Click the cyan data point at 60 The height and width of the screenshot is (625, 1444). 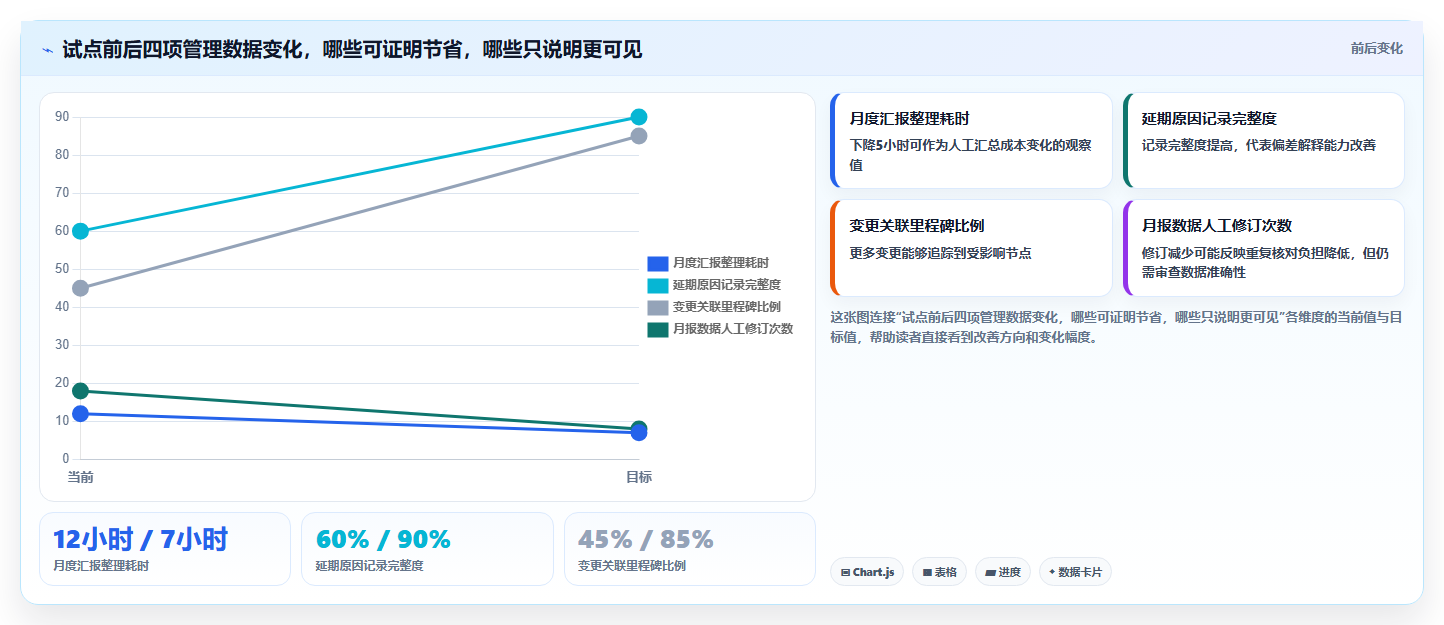click(80, 231)
